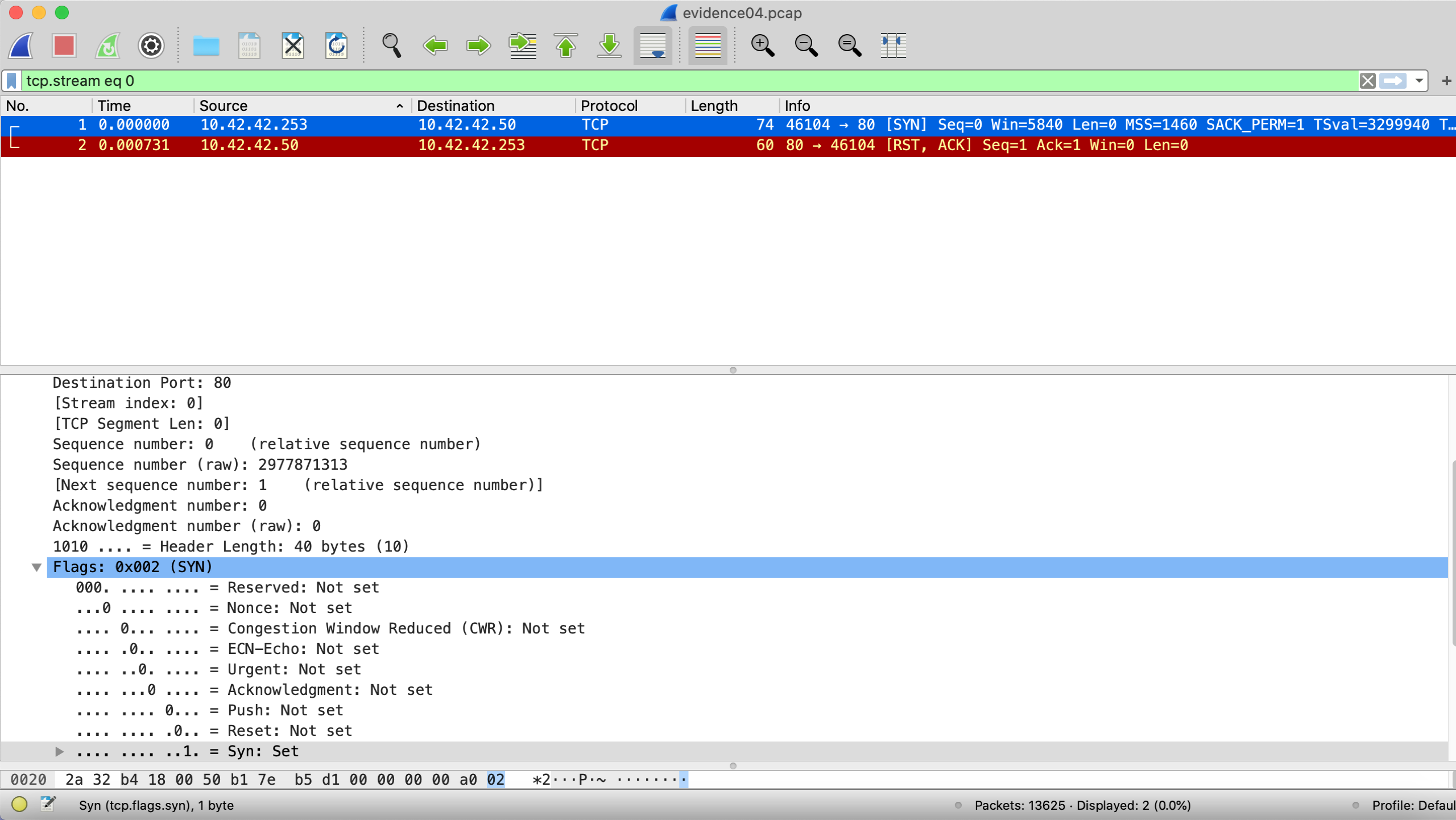Find a packet with magnifier icon
The image size is (1456, 820).
(391, 45)
